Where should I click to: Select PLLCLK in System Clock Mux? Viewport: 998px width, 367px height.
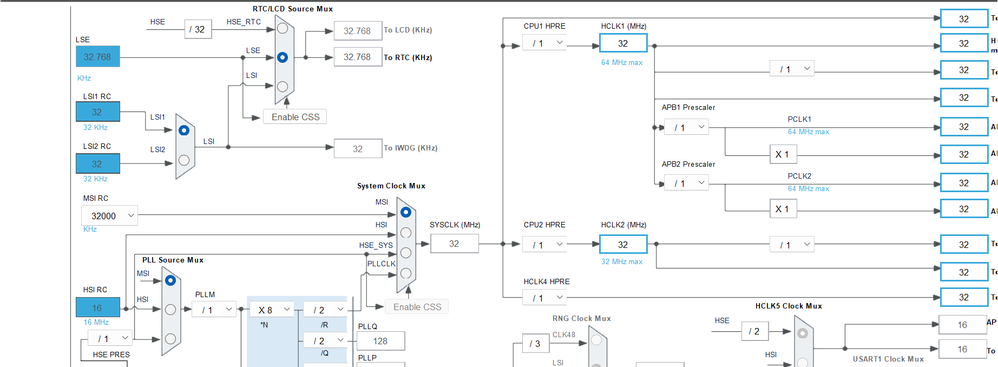click(x=405, y=274)
